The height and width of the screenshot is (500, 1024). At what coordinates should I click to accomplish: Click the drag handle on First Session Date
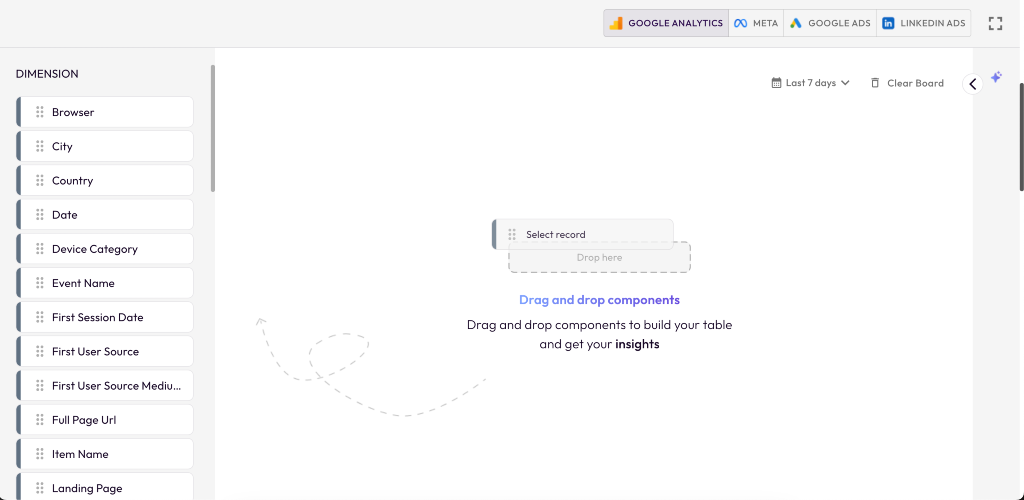tap(40, 317)
